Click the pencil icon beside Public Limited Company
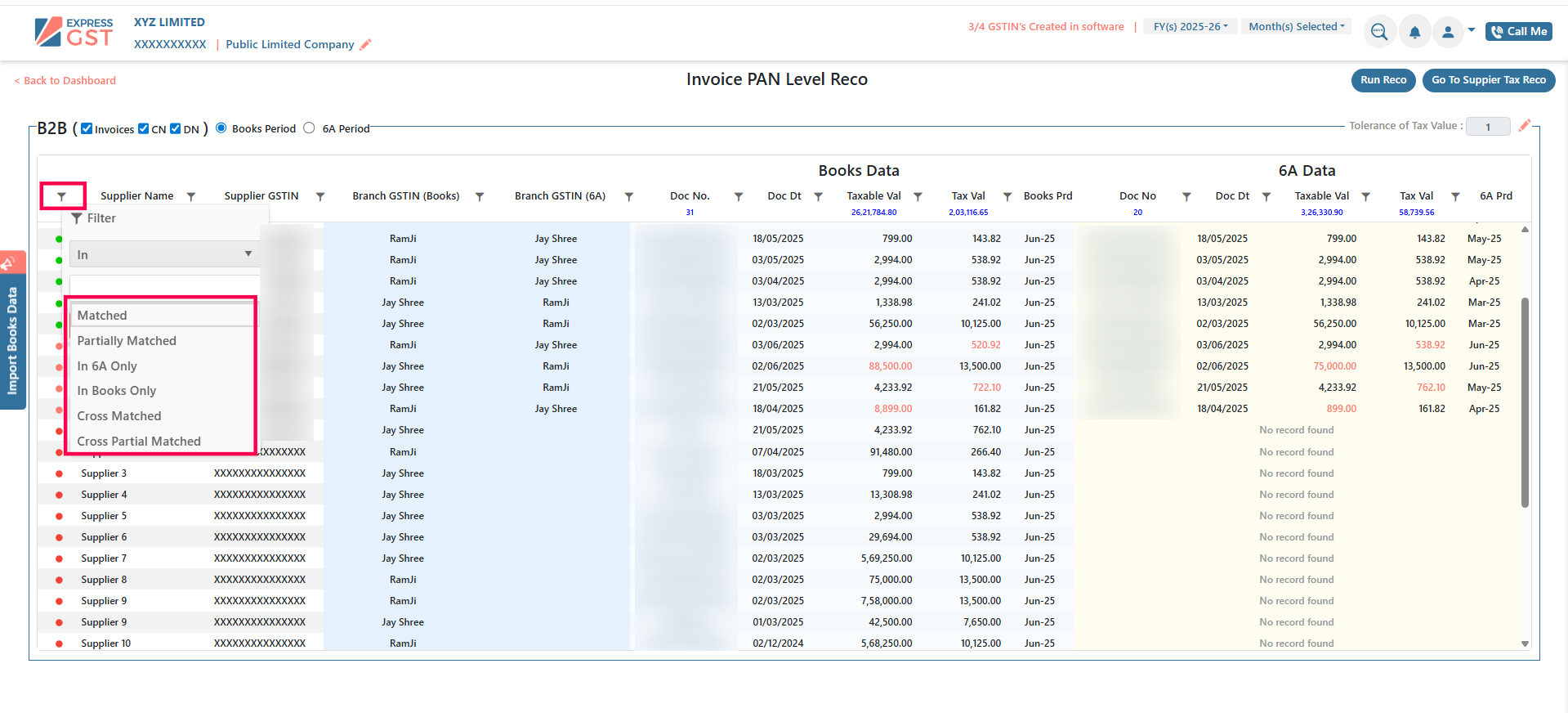 click(365, 45)
